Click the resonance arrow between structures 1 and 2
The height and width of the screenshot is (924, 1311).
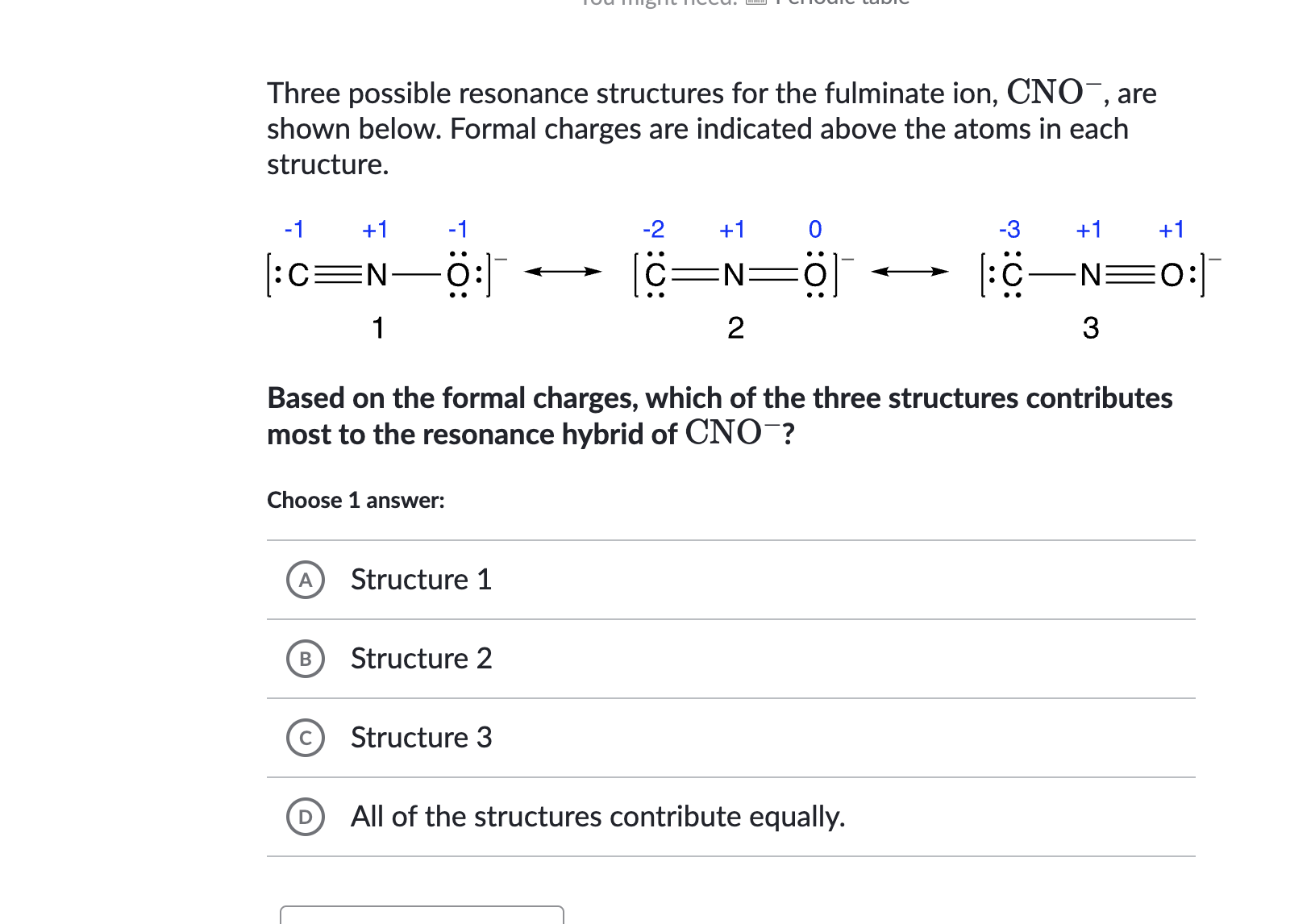(x=563, y=272)
